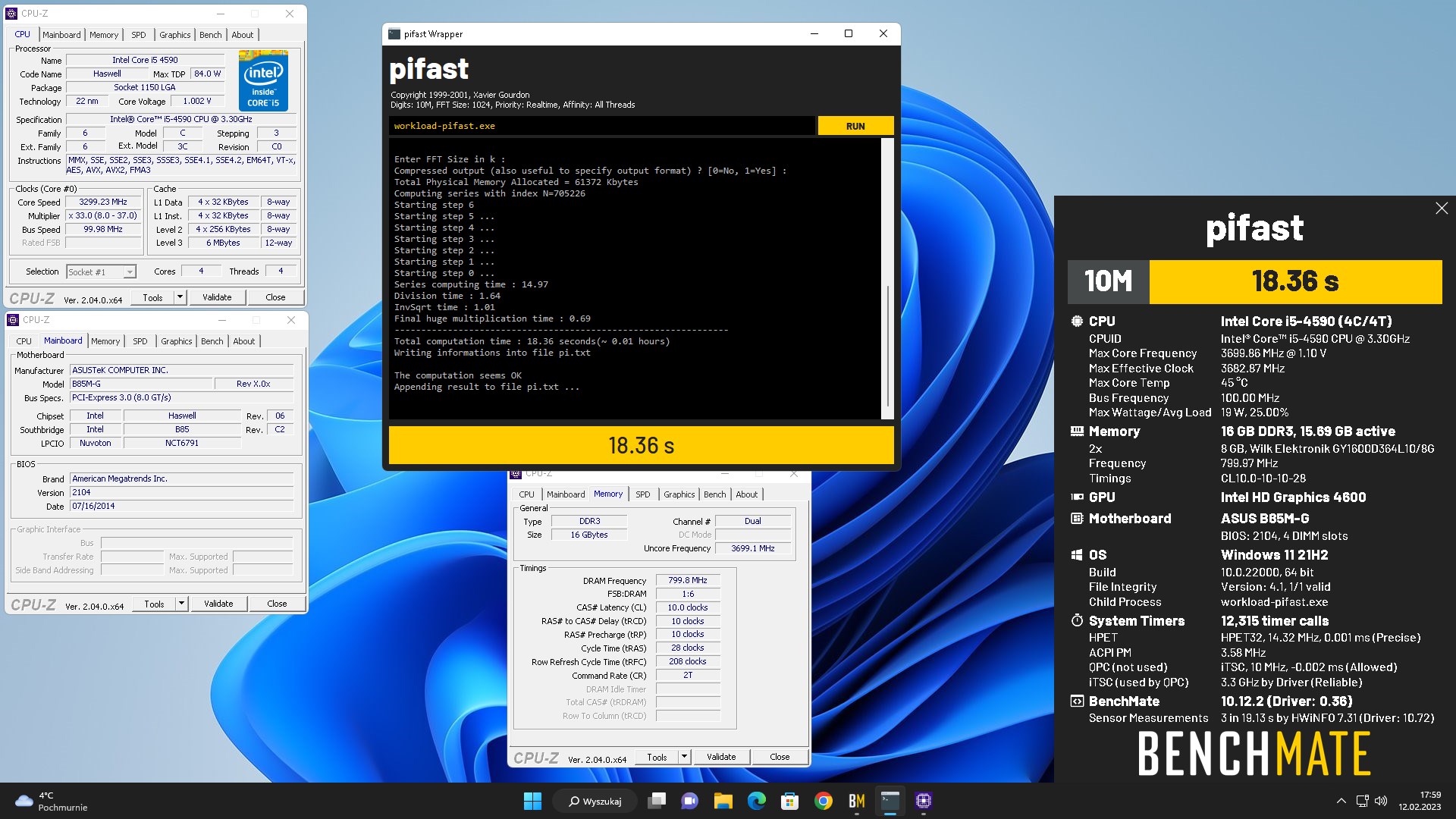Click Windows 11 21H2 text

[1274, 555]
